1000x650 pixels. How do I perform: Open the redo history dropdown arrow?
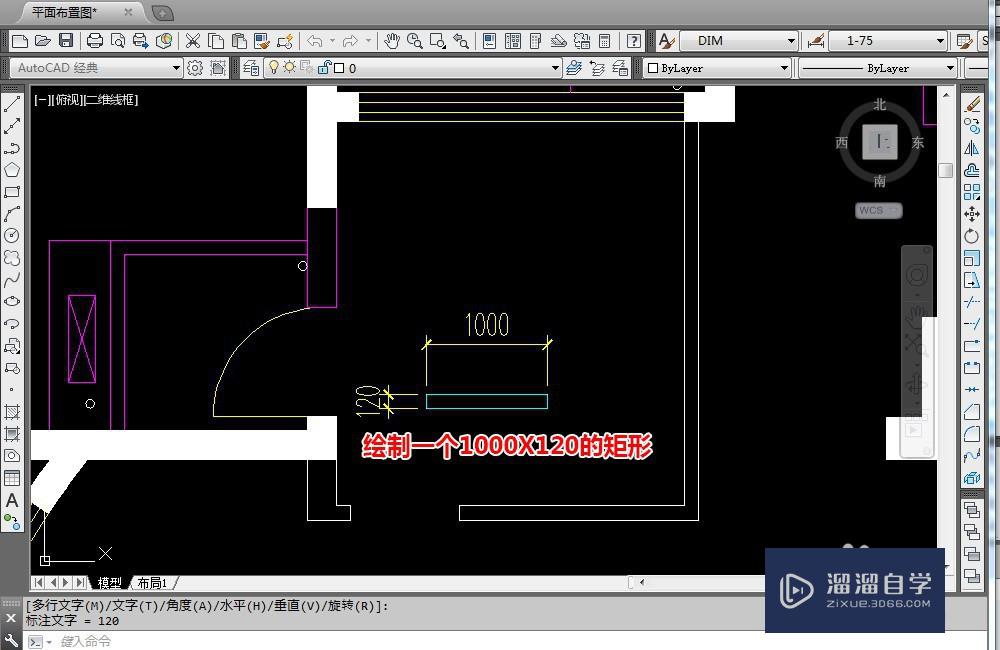point(368,41)
